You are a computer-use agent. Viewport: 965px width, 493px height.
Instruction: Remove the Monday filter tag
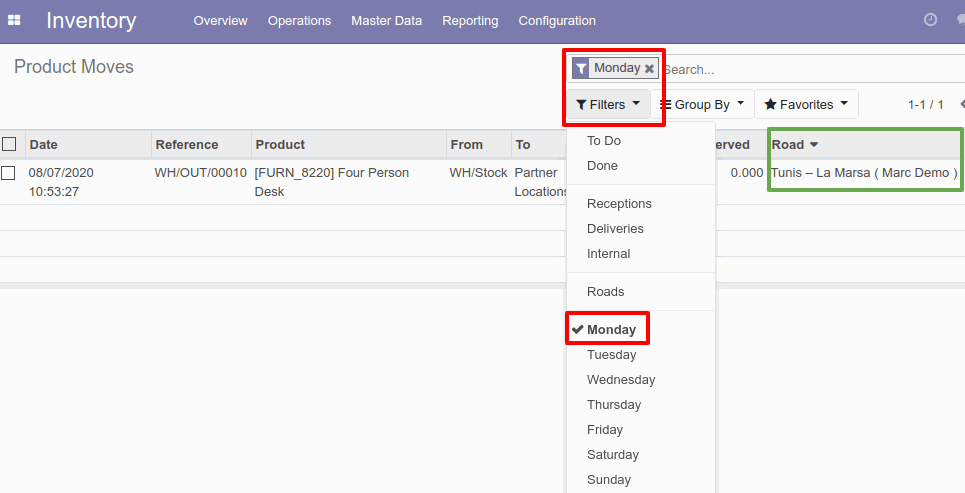pos(649,69)
